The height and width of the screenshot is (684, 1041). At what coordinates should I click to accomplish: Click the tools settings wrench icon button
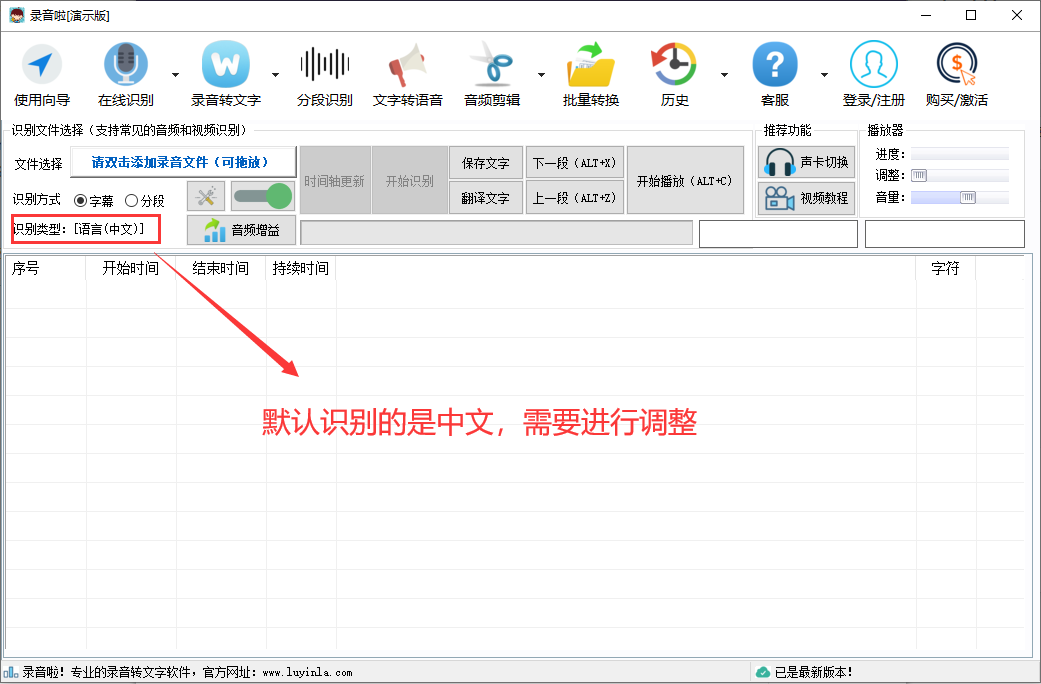(206, 197)
